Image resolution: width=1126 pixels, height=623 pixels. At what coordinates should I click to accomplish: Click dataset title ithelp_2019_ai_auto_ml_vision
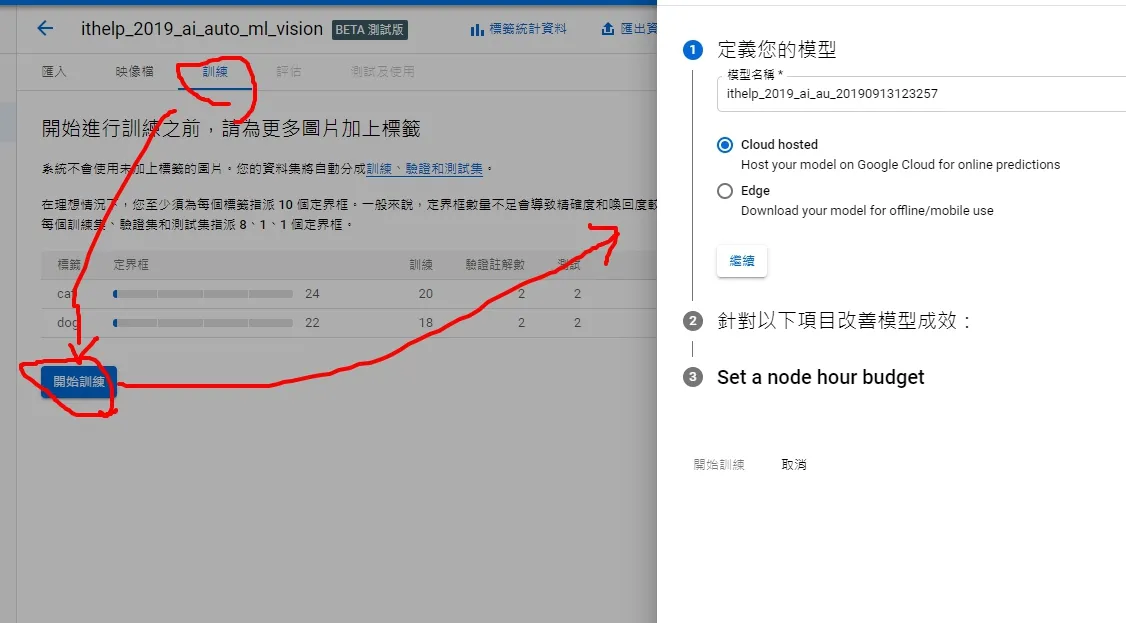click(x=202, y=29)
